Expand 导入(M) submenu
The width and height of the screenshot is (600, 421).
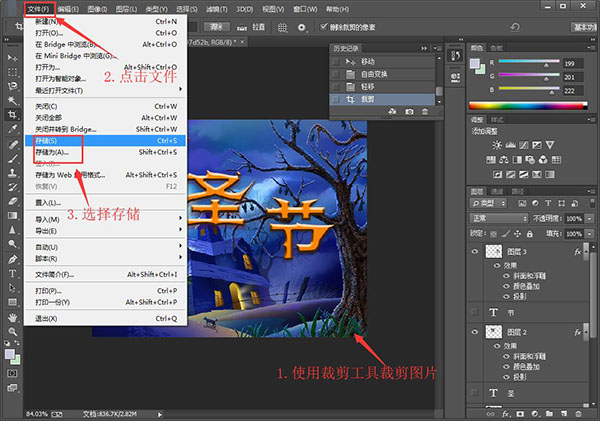click(107, 219)
